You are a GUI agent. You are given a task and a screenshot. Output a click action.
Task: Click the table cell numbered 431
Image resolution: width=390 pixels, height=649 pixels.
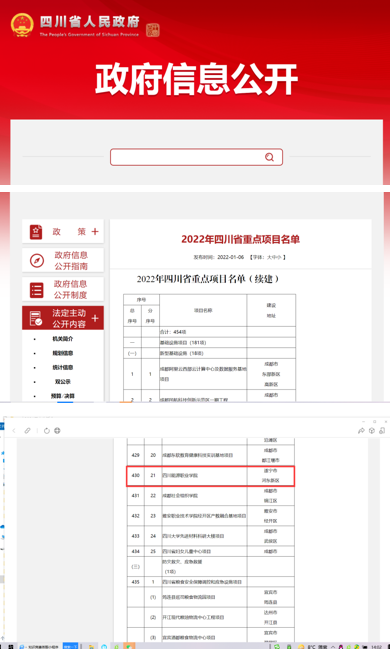click(135, 495)
